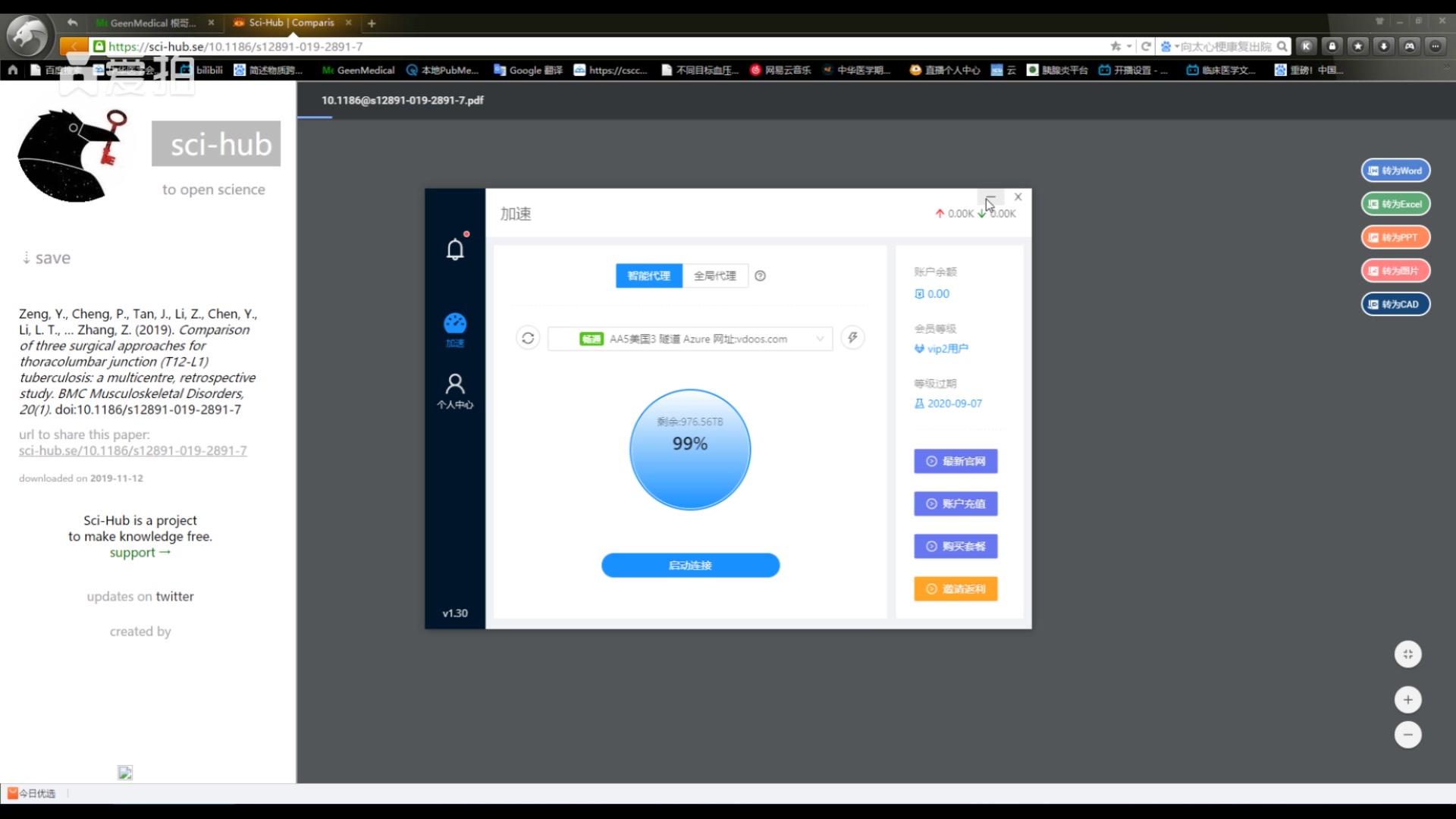The height and width of the screenshot is (819, 1456).
Task: Toggle 智能代理 proxy mode on
Action: click(x=648, y=275)
